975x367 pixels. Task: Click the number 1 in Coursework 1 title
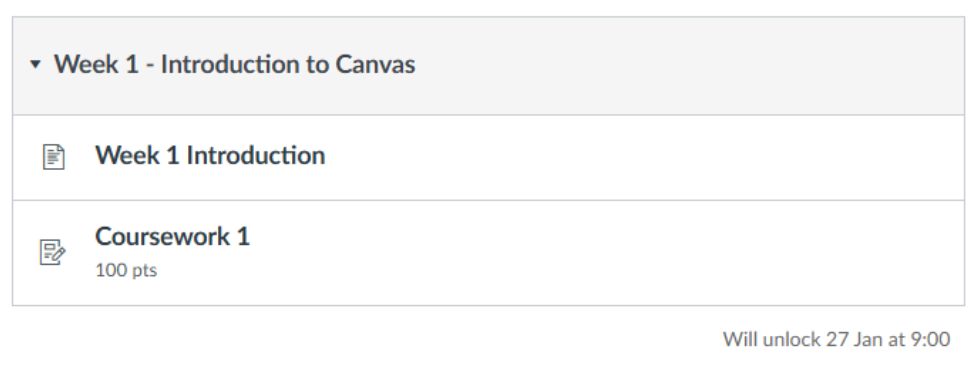click(243, 236)
